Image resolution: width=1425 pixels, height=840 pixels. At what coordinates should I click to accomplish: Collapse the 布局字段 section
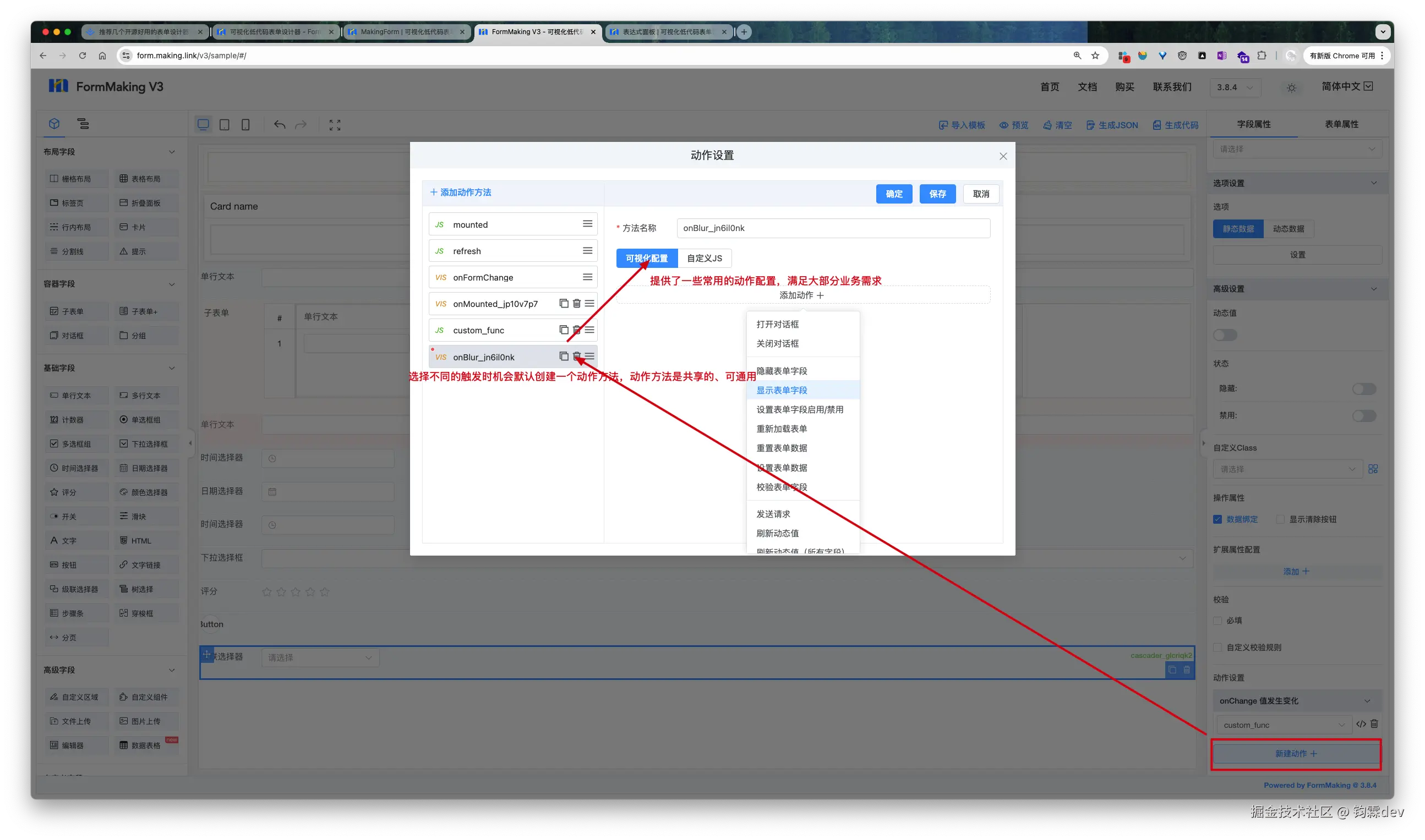tap(172, 152)
